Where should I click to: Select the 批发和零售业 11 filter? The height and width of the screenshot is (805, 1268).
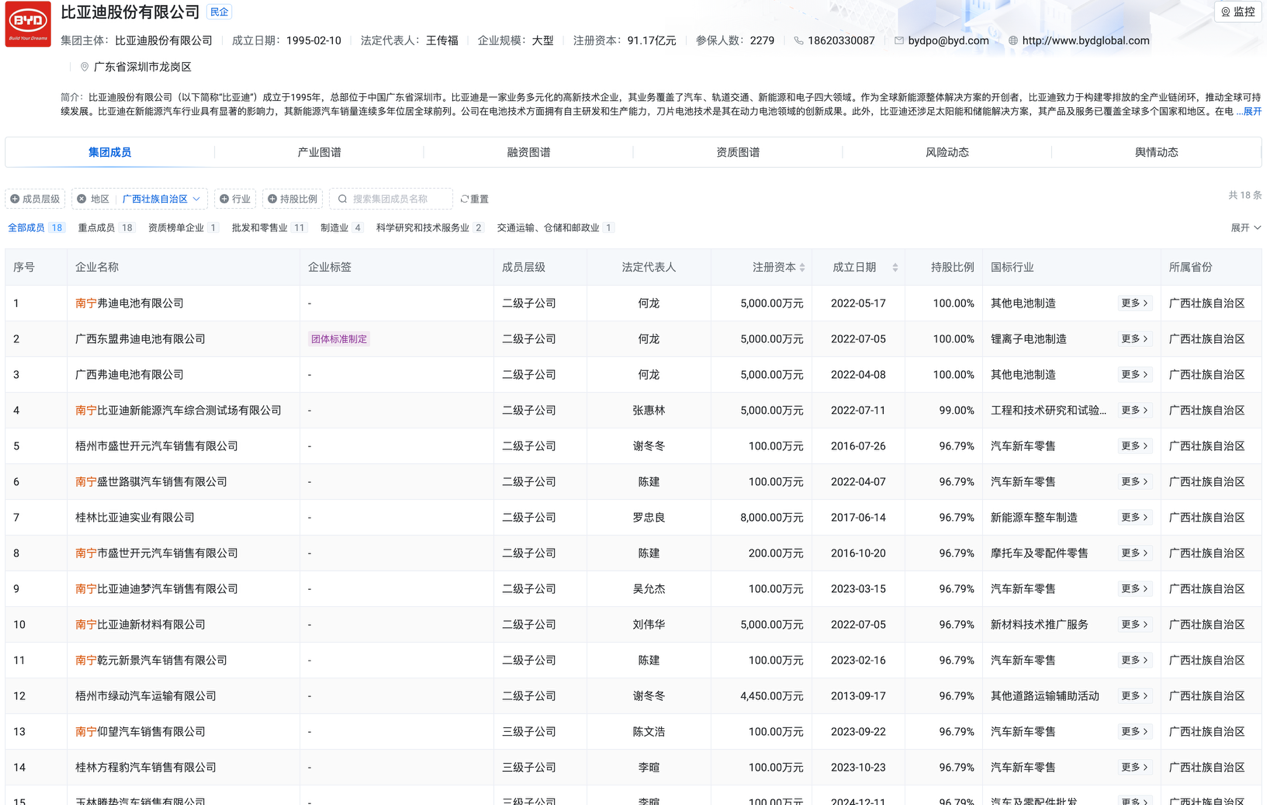[x=270, y=228]
